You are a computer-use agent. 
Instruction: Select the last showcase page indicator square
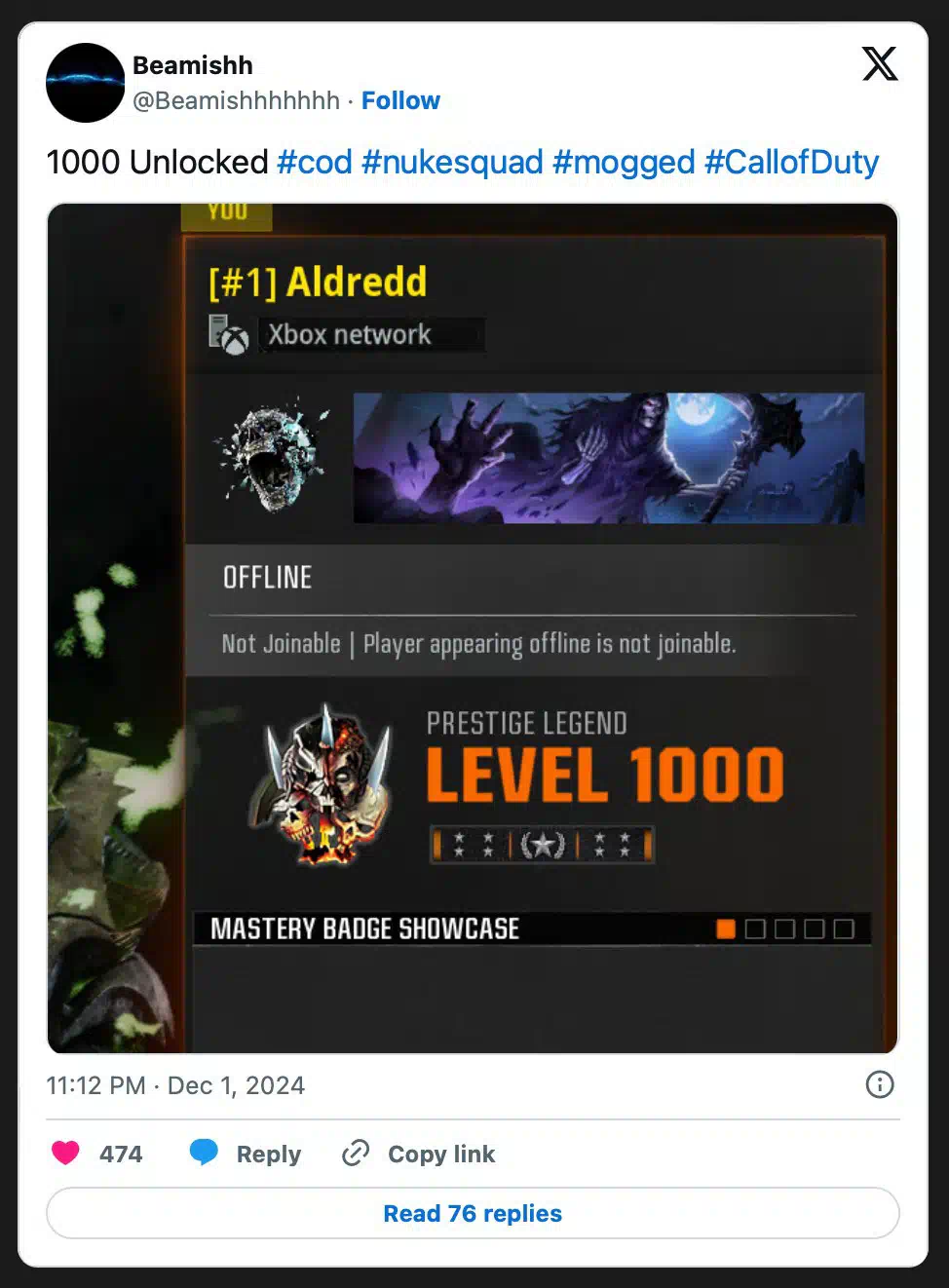844,928
